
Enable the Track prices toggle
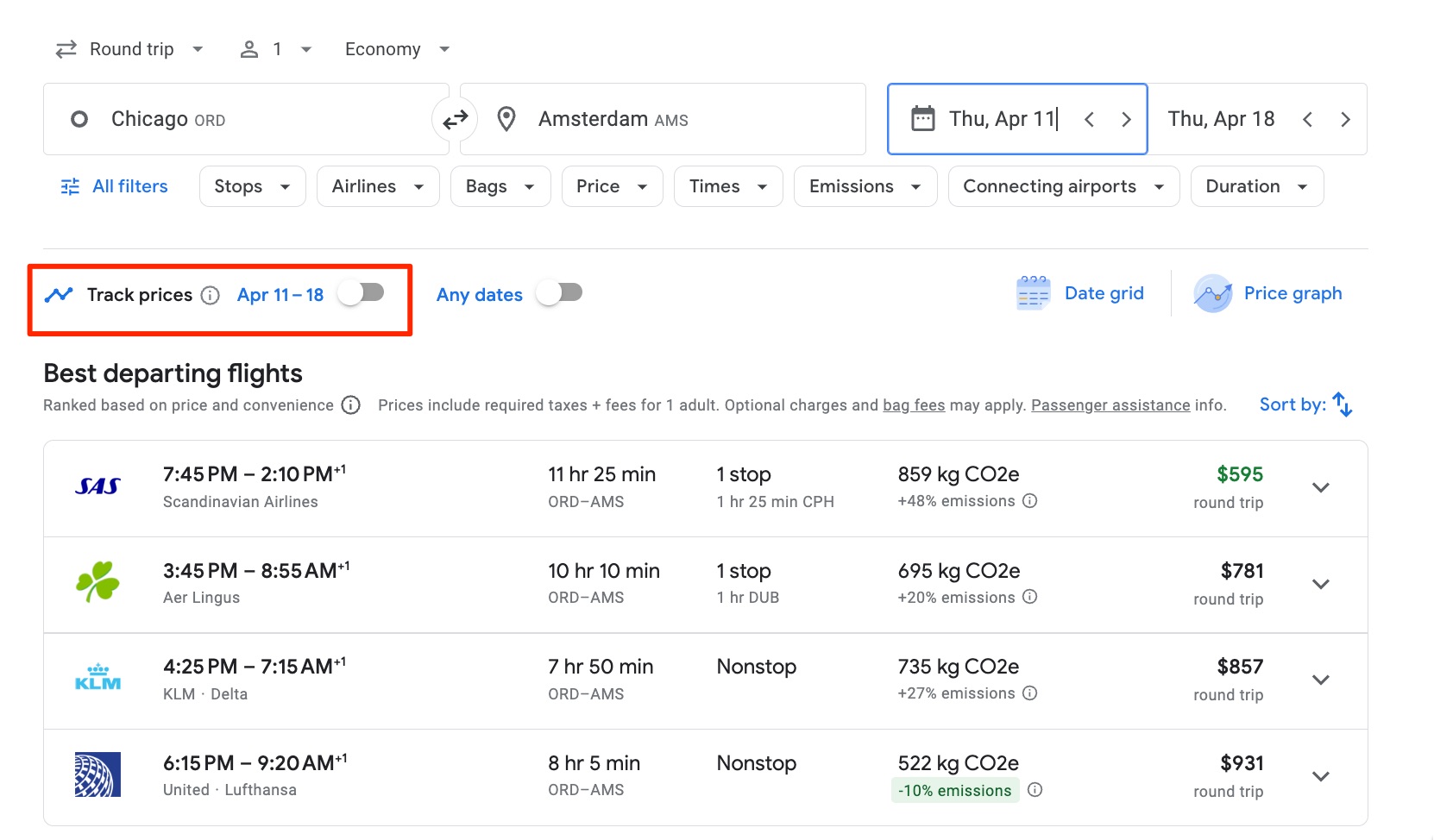coord(362,293)
